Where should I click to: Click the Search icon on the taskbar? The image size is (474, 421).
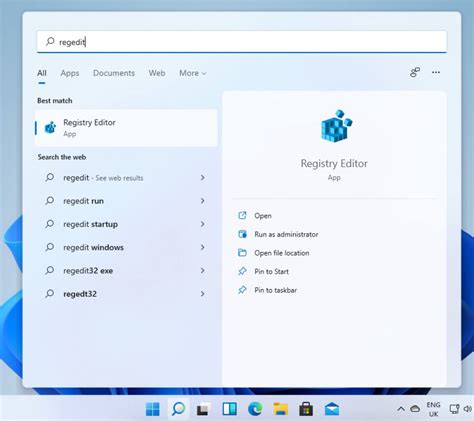coord(178,409)
